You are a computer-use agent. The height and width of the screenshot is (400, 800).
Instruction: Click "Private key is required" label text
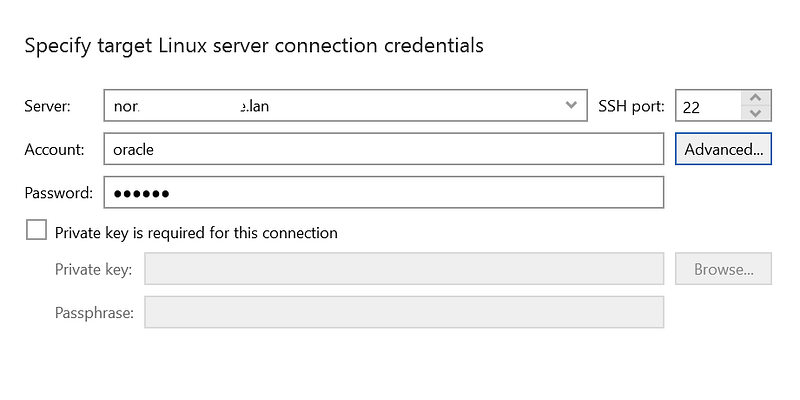click(196, 233)
